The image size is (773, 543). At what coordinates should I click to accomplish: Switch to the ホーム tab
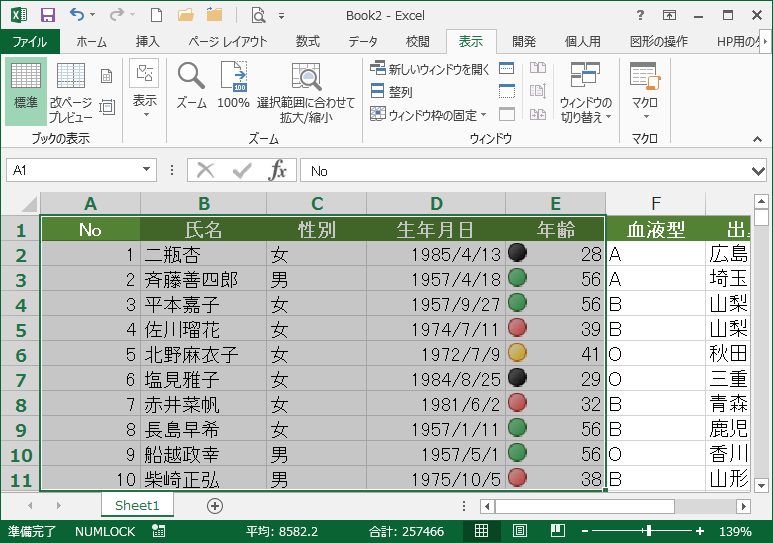[x=92, y=41]
